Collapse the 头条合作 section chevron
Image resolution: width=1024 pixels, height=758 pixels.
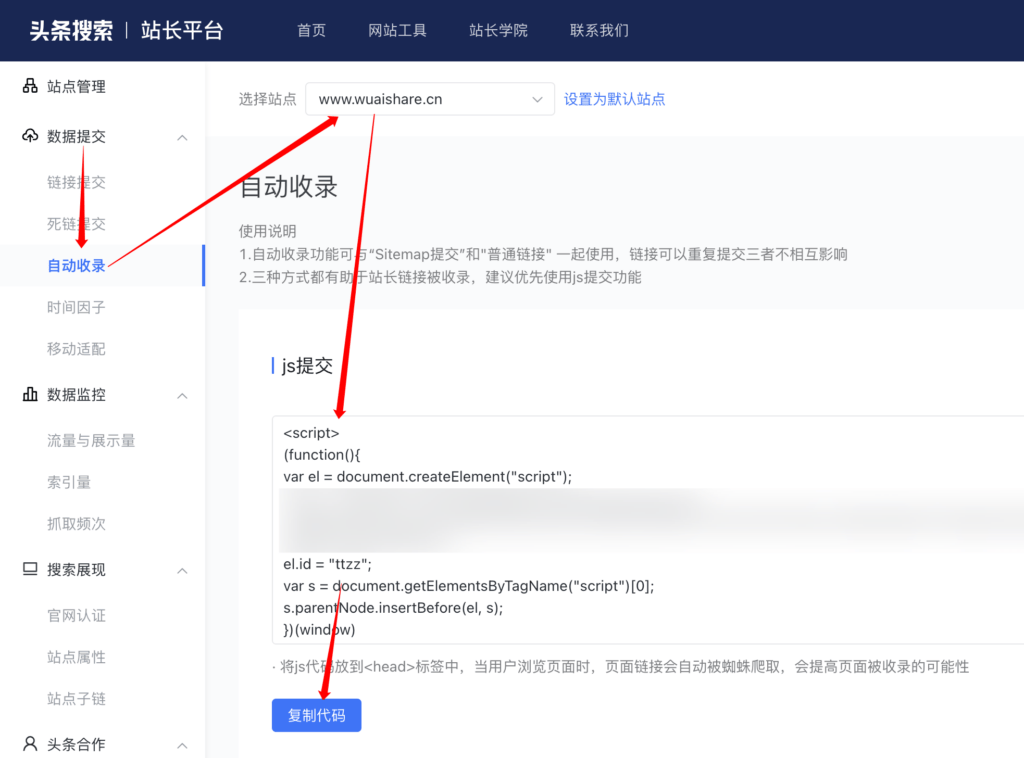click(183, 746)
